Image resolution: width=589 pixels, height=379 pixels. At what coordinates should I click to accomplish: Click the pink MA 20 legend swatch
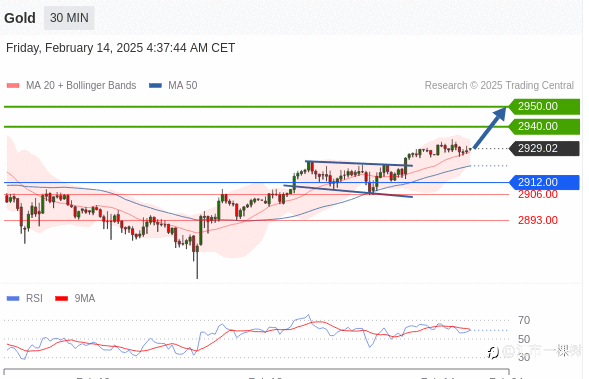(13, 86)
